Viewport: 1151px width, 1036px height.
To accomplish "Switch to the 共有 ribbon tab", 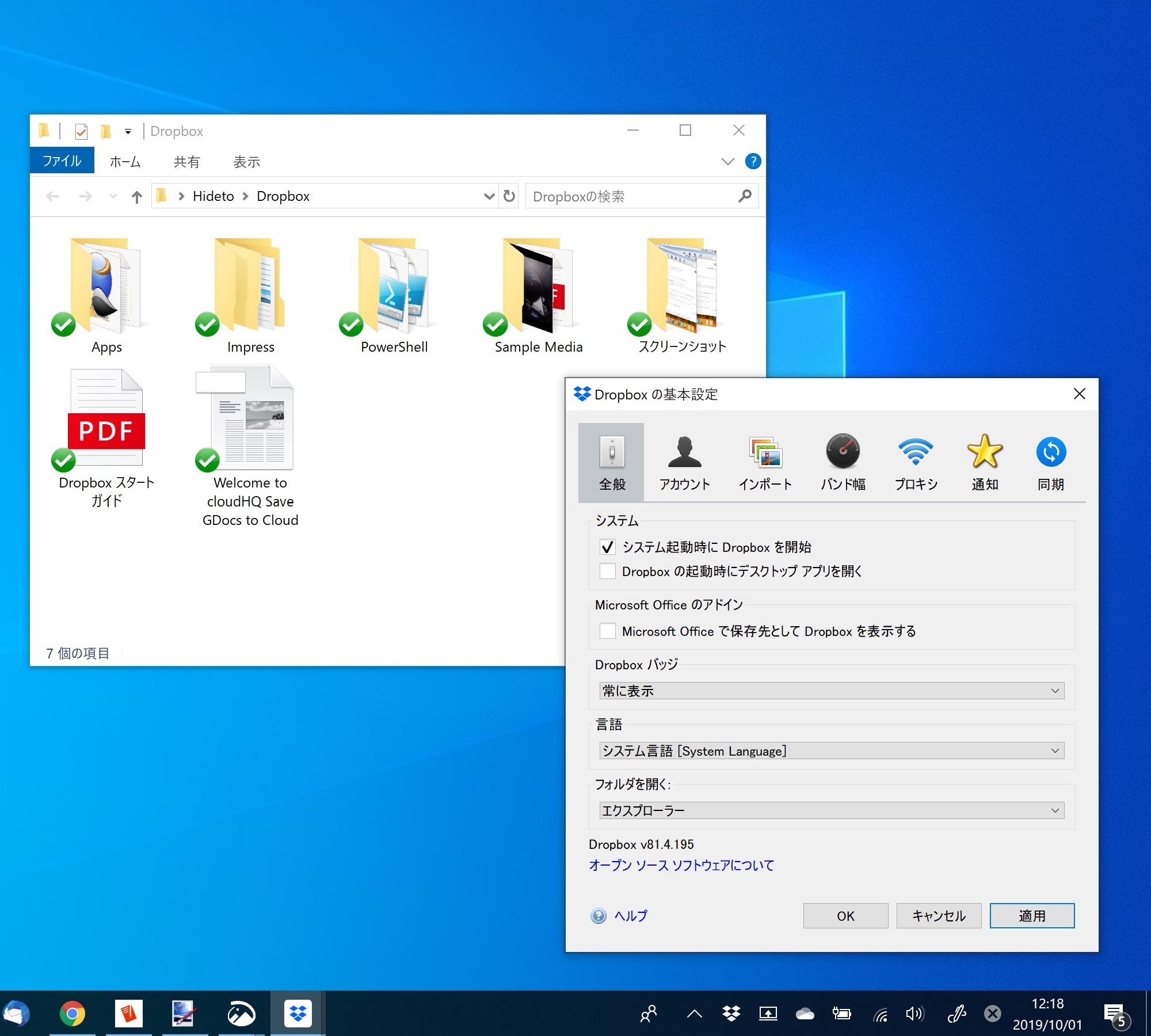I will pos(186,162).
